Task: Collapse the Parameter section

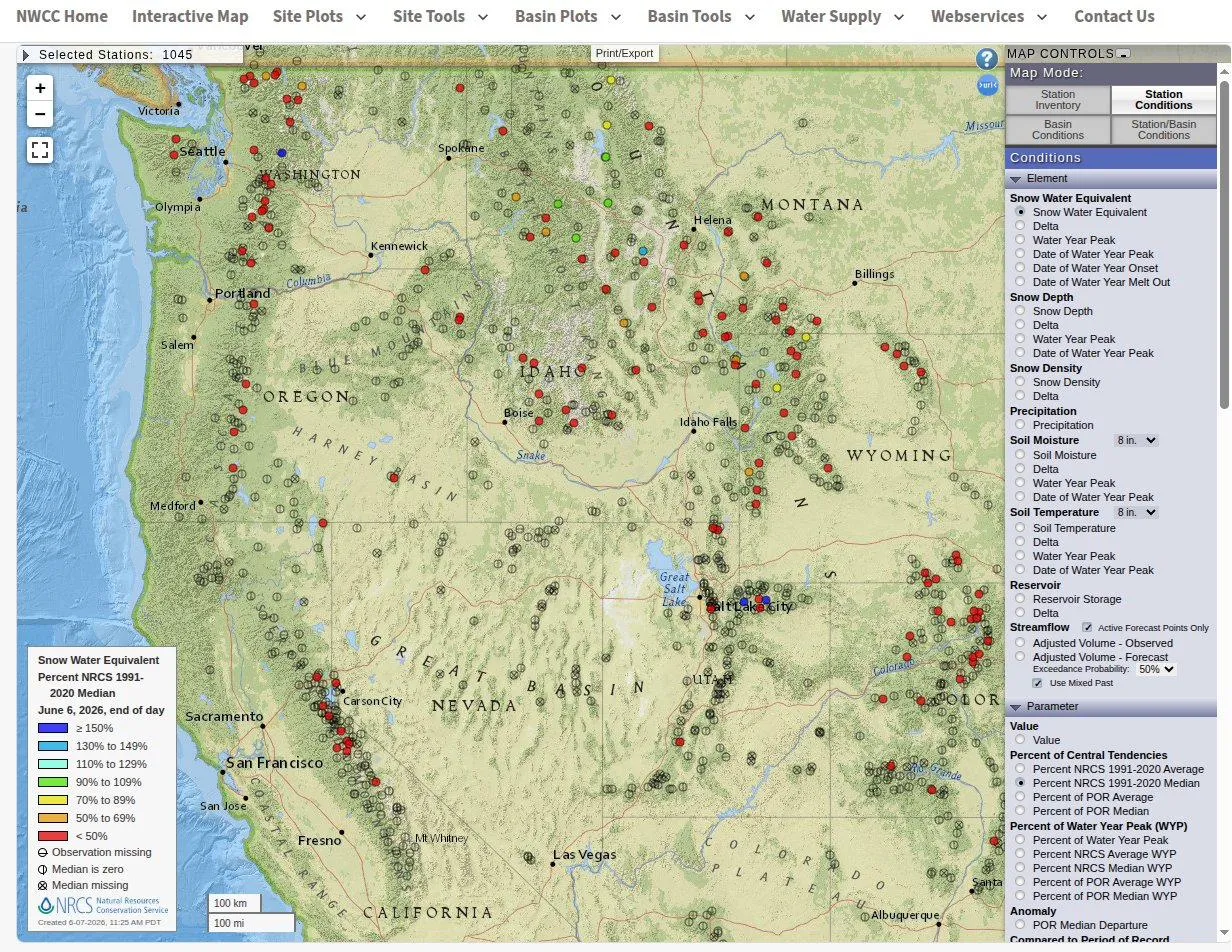Action: pos(1111,706)
